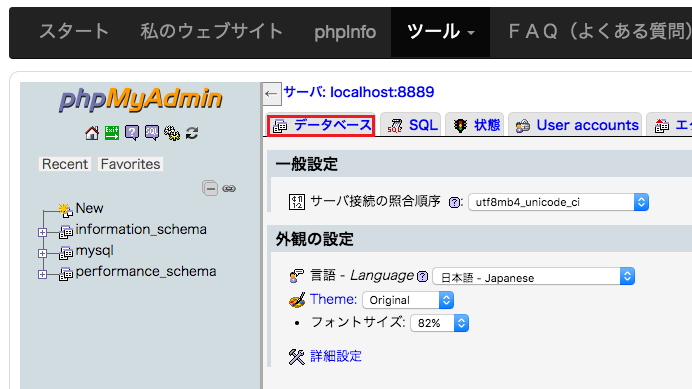The width and height of the screenshot is (692, 389).
Task: Select performance_schema database
Action: pyautogui.click(x=146, y=272)
